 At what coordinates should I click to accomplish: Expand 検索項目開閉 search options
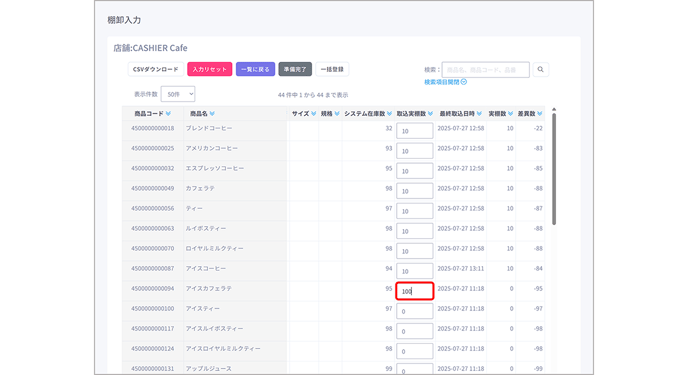point(445,82)
